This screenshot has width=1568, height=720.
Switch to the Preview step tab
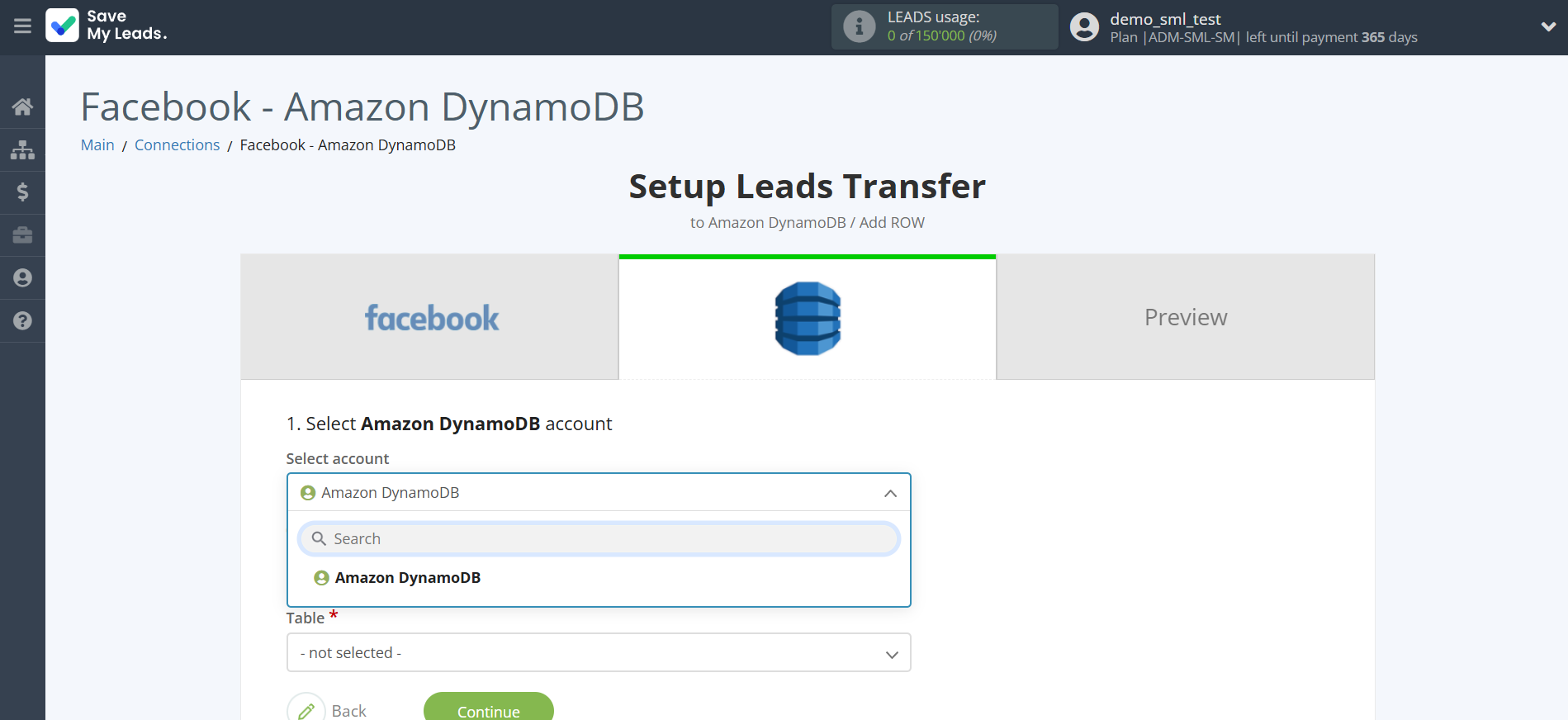(x=1185, y=318)
